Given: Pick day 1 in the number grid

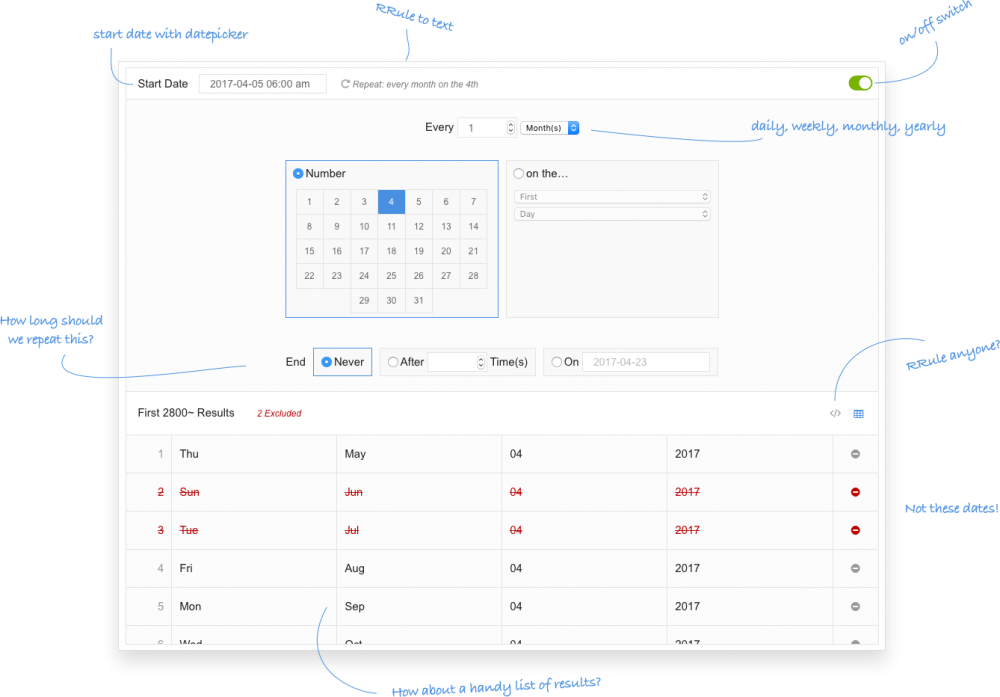Looking at the screenshot, I should coord(309,202).
